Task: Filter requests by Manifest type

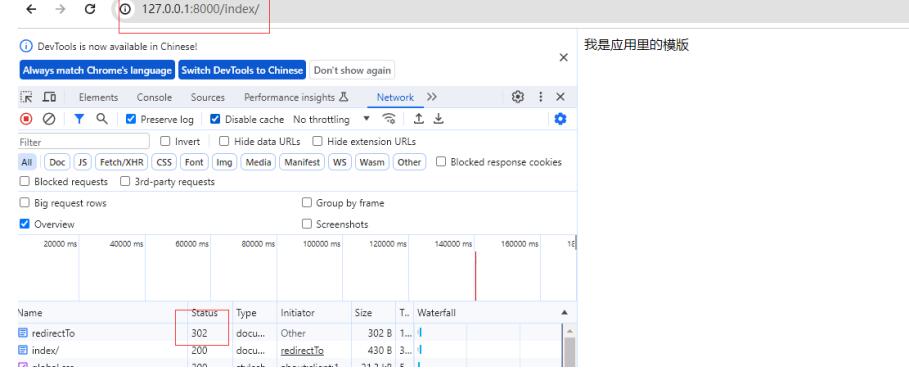Action: 302,162
